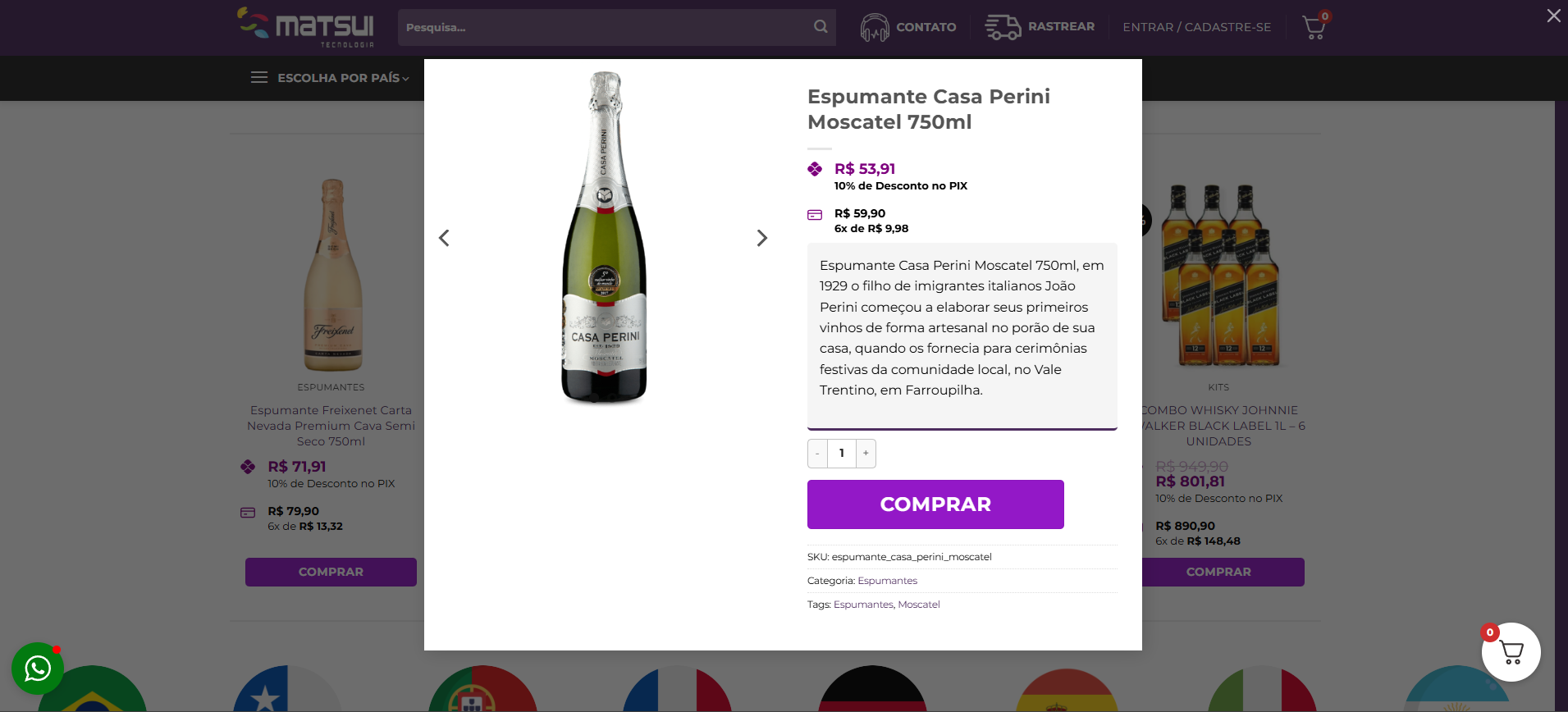Click the Contato headset icon
Screen dimensions: 1568x712
[875, 27]
